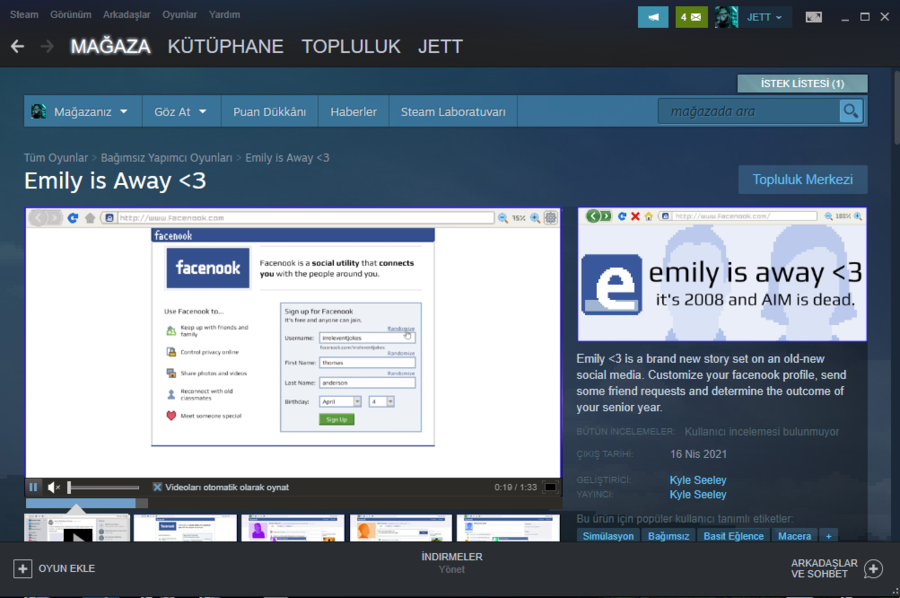Image resolution: width=900 pixels, height=598 pixels.
Task: Open the Steam menu
Action: (x=24, y=14)
